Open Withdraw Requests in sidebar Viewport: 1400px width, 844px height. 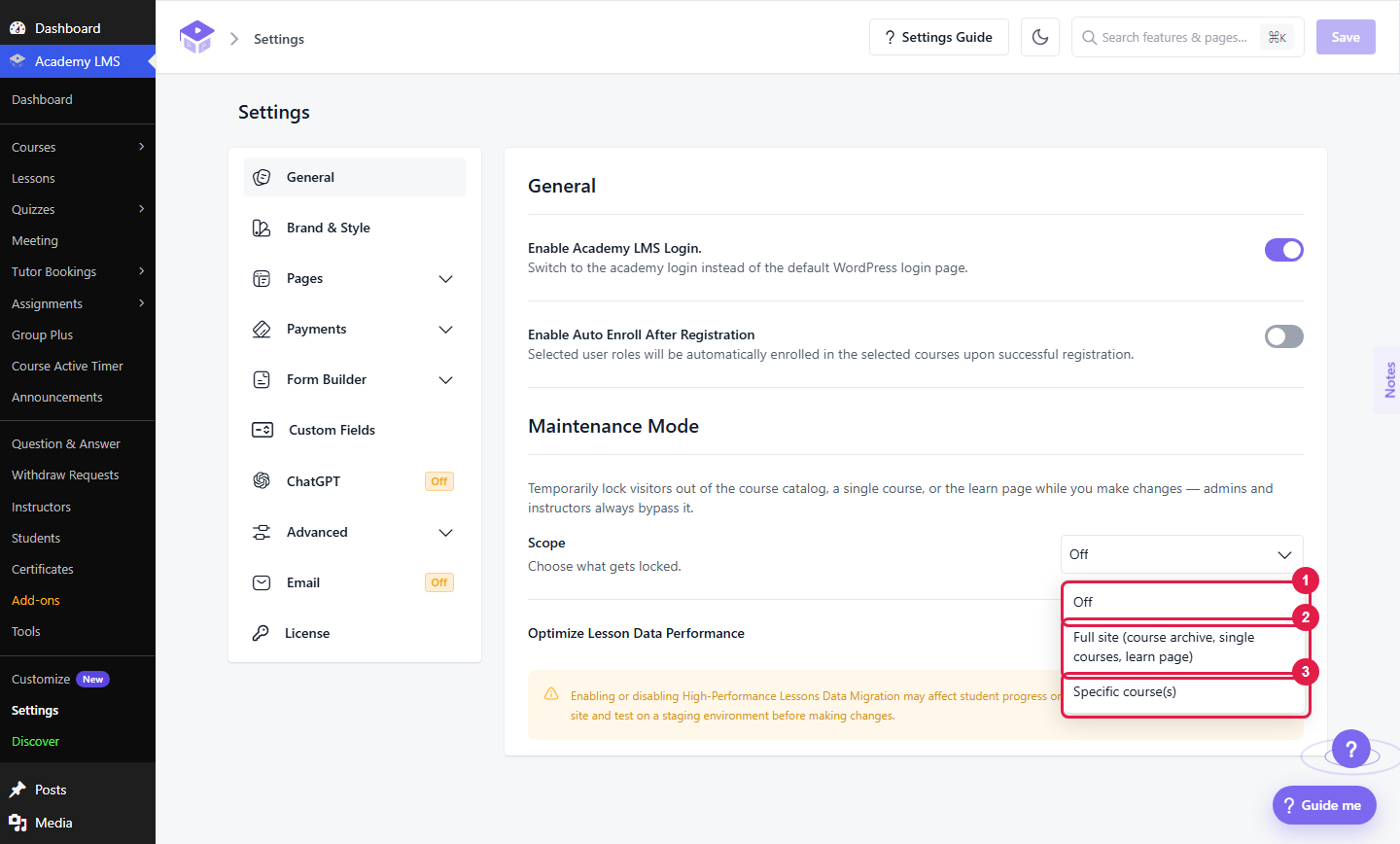pyautogui.click(x=65, y=475)
